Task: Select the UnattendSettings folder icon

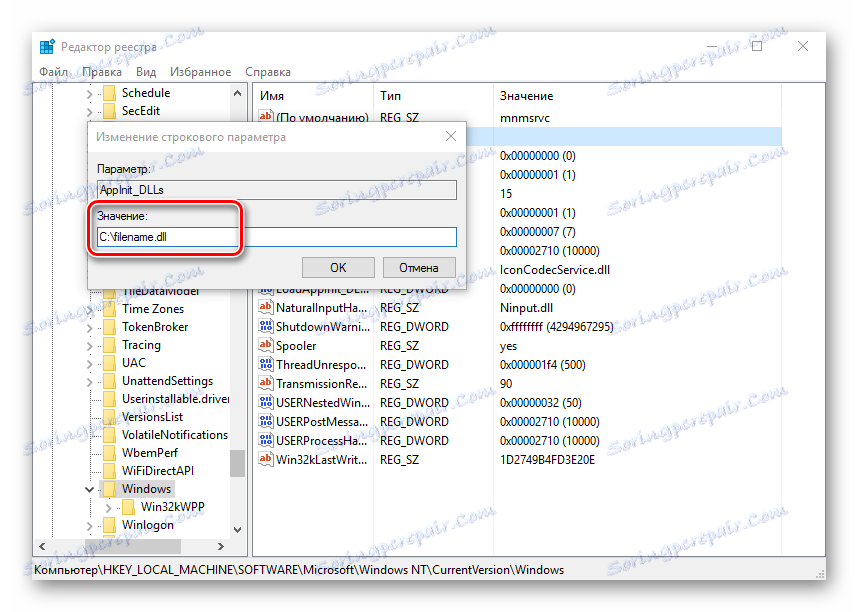Action: click(x=109, y=382)
